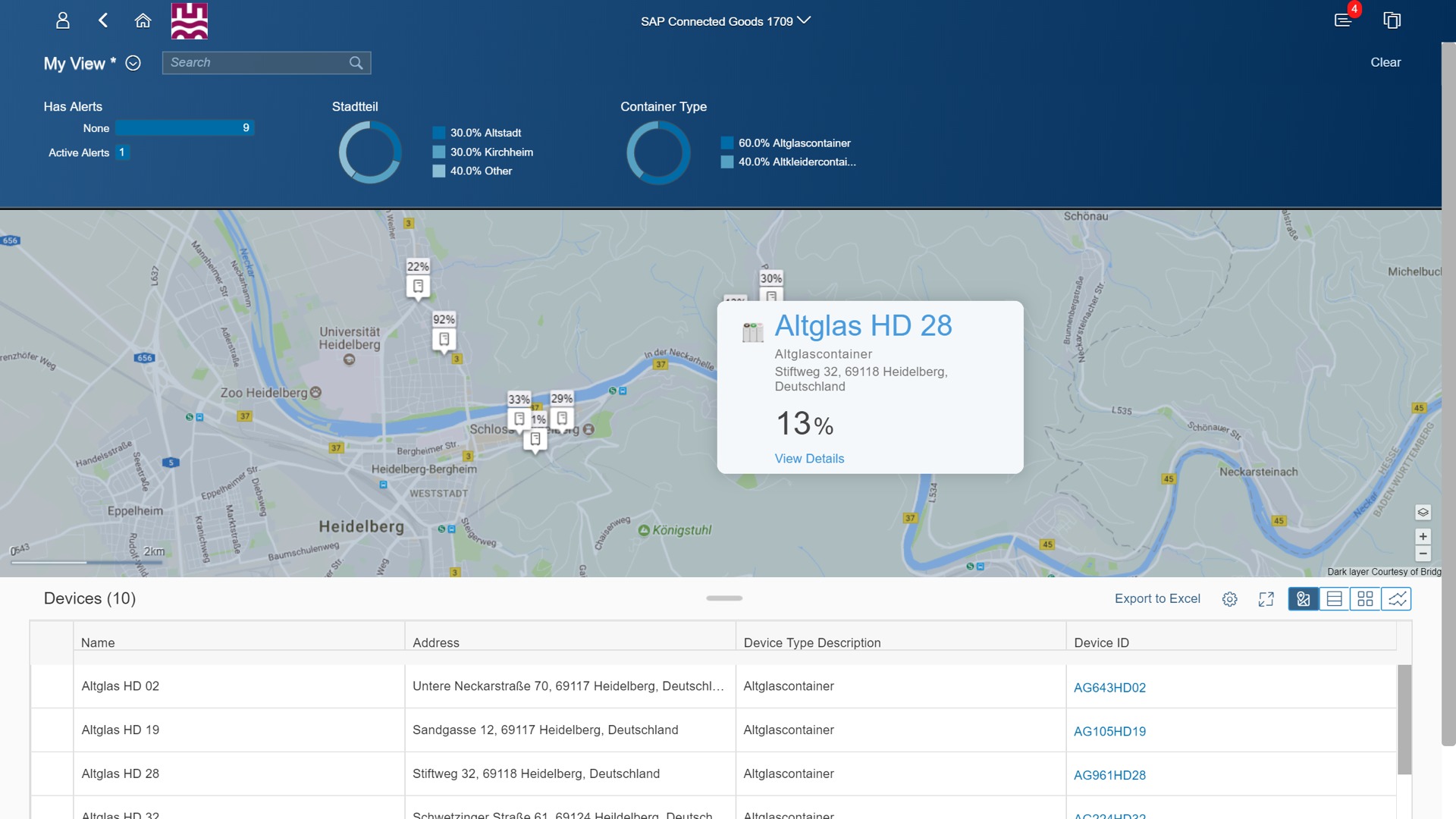1456x819 pixels.
Task: Click the Export to Excel button
Action: click(1157, 599)
